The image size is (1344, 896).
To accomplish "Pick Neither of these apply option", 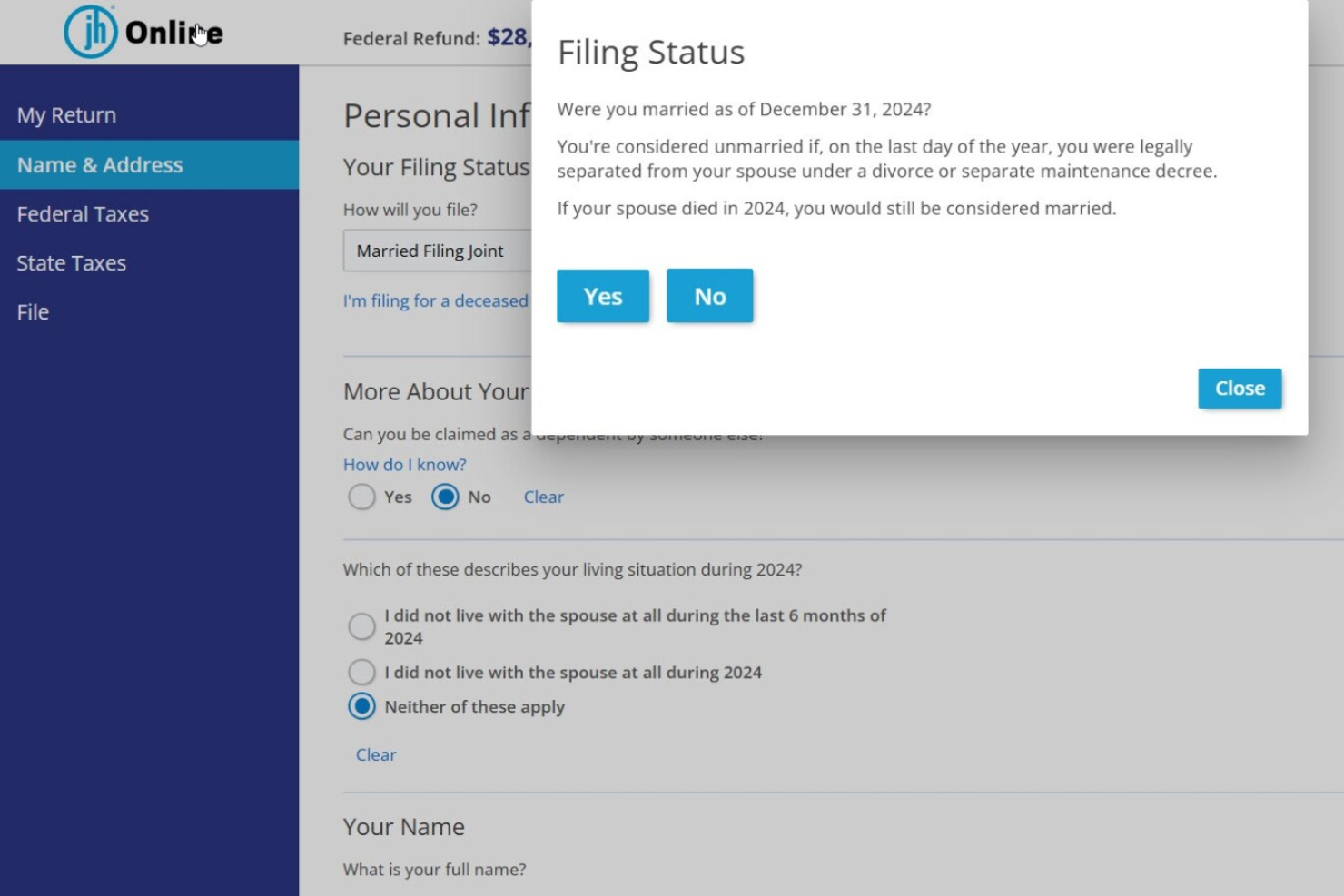I will click(362, 707).
